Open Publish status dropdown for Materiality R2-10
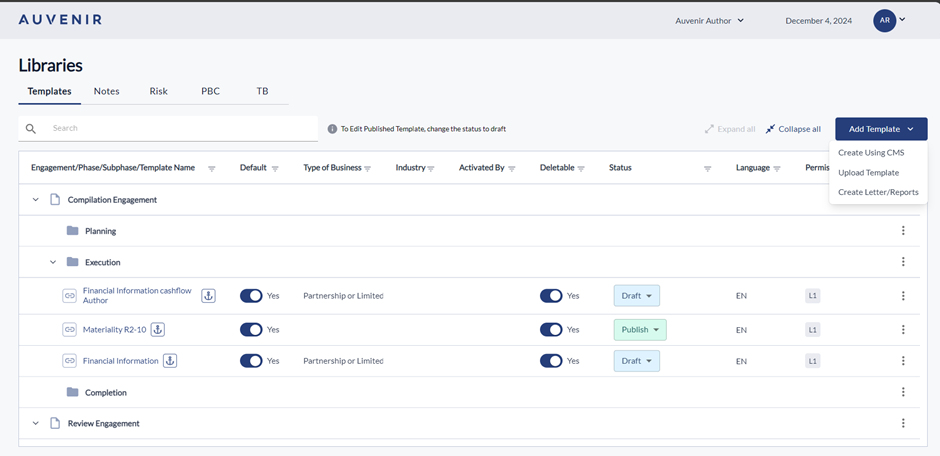 pyautogui.click(x=639, y=329)
